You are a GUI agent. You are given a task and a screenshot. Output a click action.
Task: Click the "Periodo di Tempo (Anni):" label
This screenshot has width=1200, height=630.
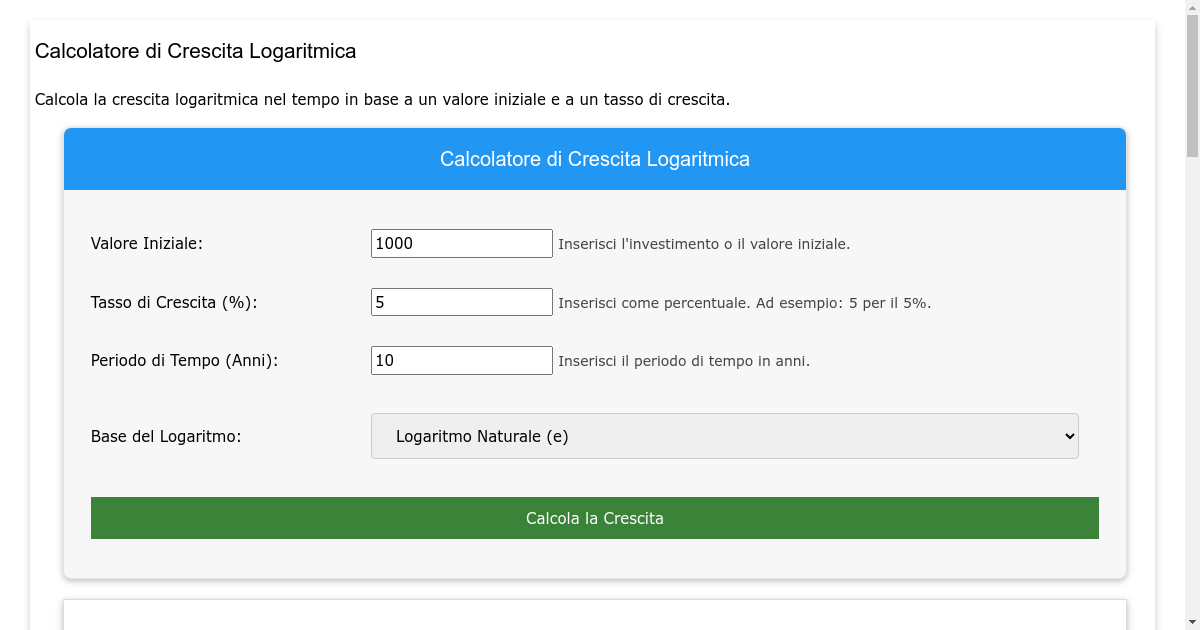click(x=184, y=360)
